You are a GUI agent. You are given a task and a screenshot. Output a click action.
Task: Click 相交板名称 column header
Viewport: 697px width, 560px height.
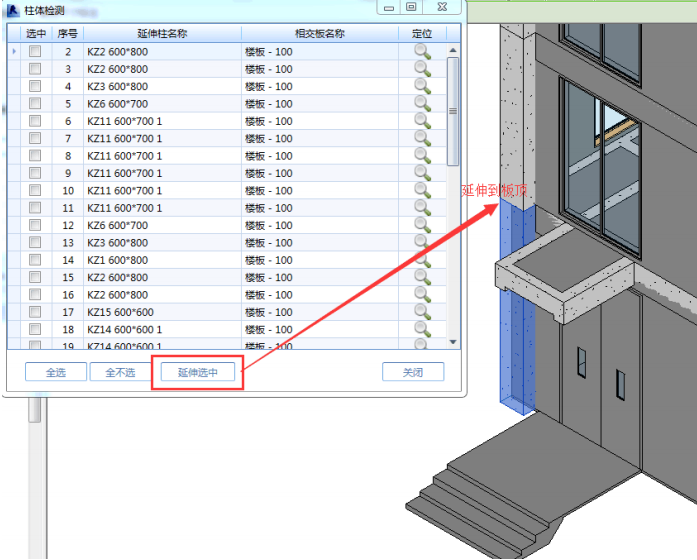pos(320,33)
